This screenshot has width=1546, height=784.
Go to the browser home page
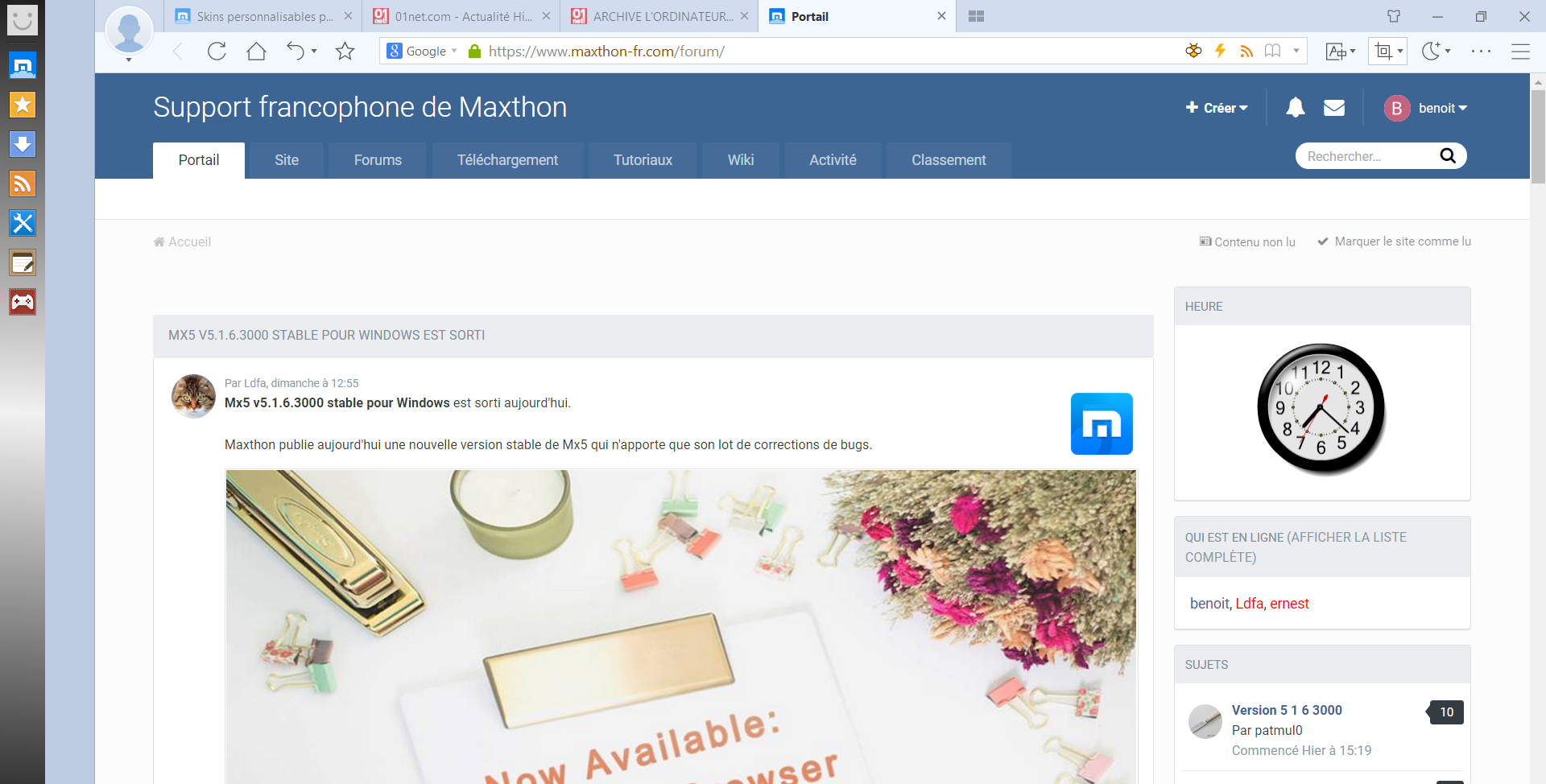coord(256,52)
